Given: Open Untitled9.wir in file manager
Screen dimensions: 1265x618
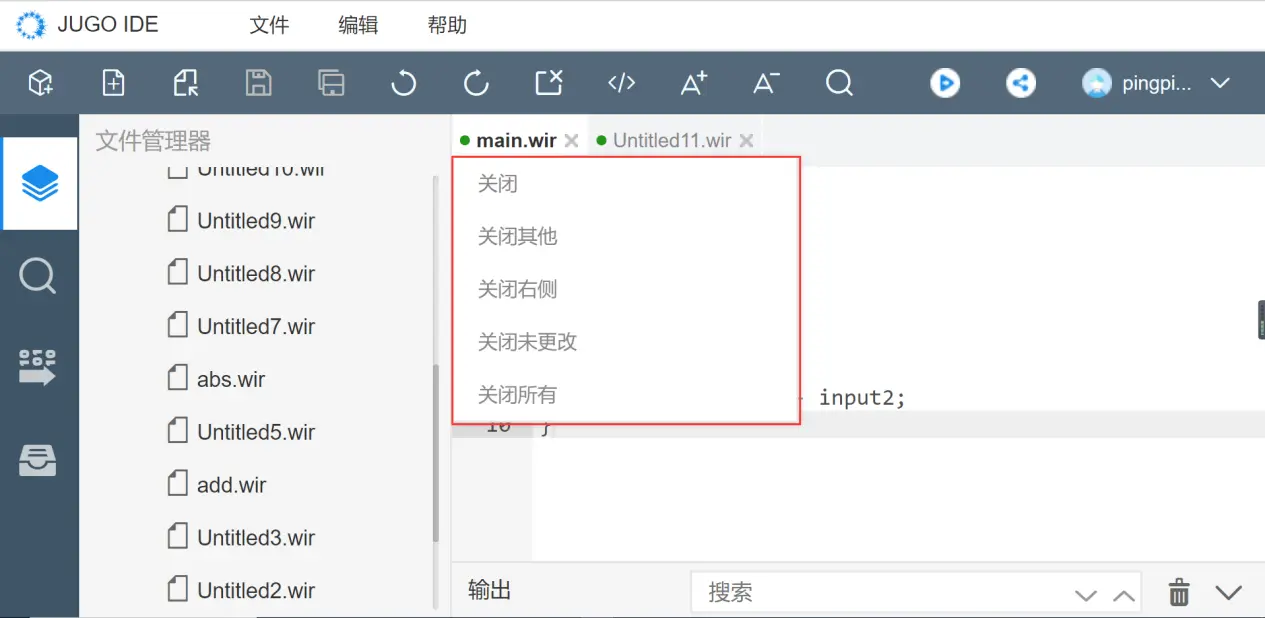Looking at the screenshot, I should pos(256,221).
